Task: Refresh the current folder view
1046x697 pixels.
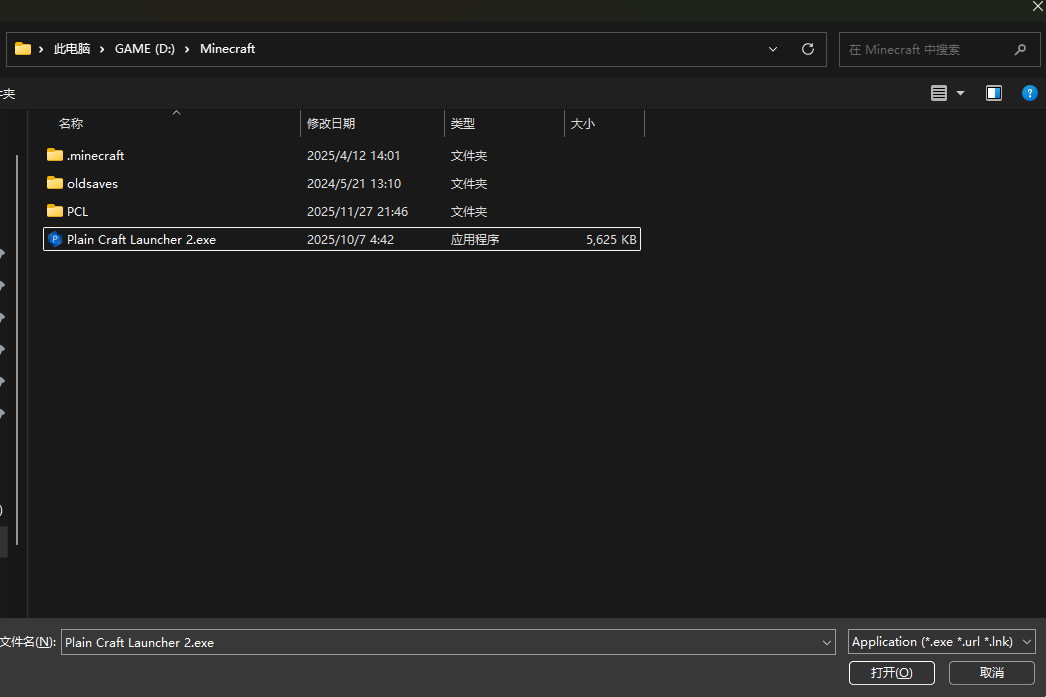Action: tap(807, 48)
